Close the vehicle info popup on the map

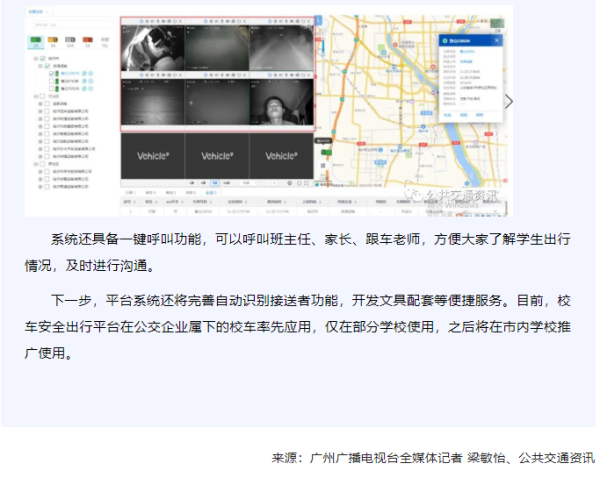[499, 38]
